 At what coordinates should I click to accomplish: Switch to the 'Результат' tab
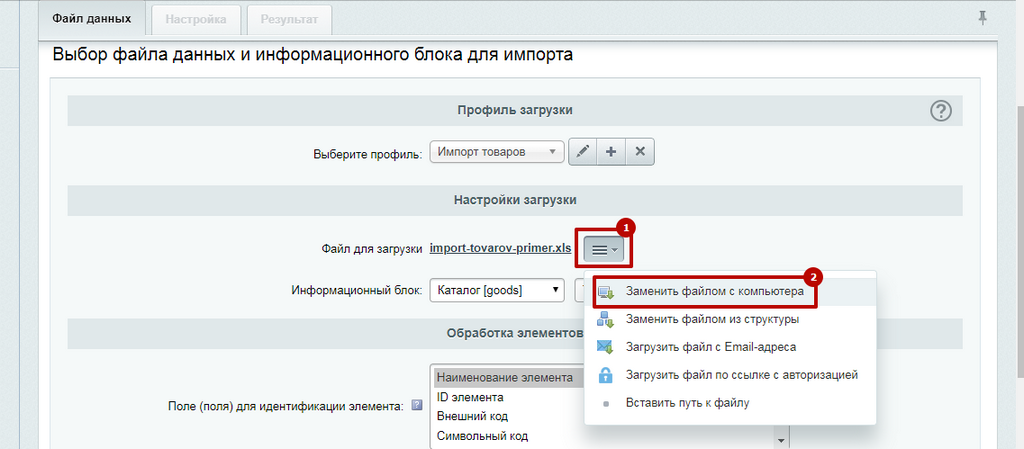[x=289, y=20]
